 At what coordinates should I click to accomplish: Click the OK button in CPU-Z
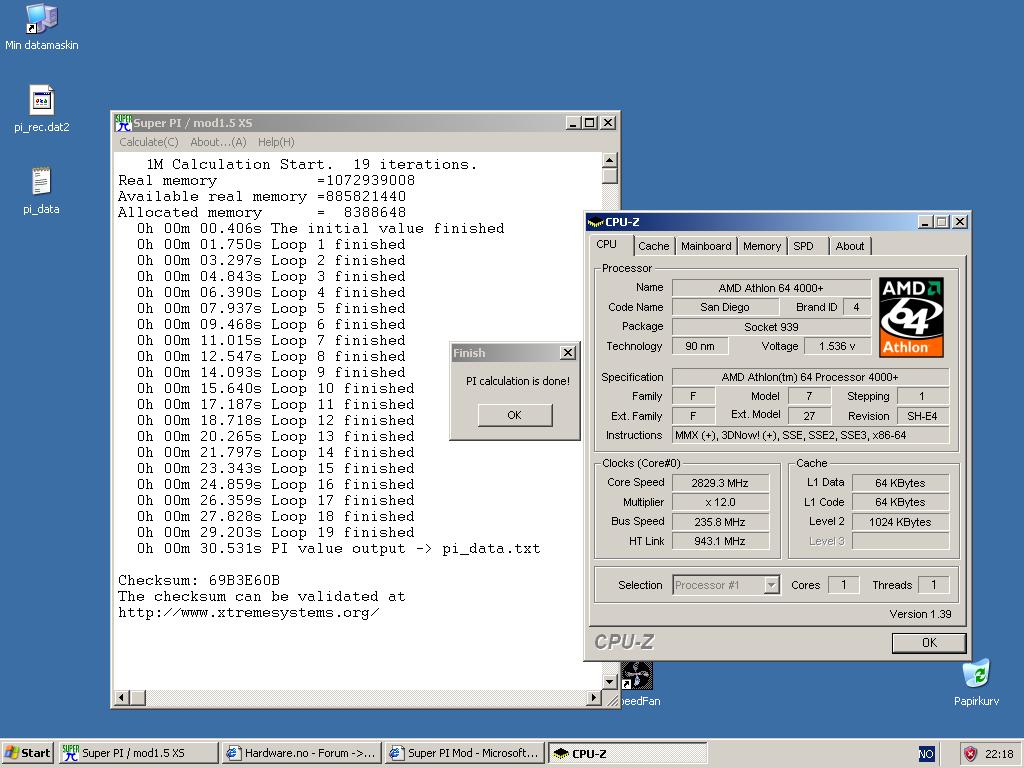click(929, 643)
